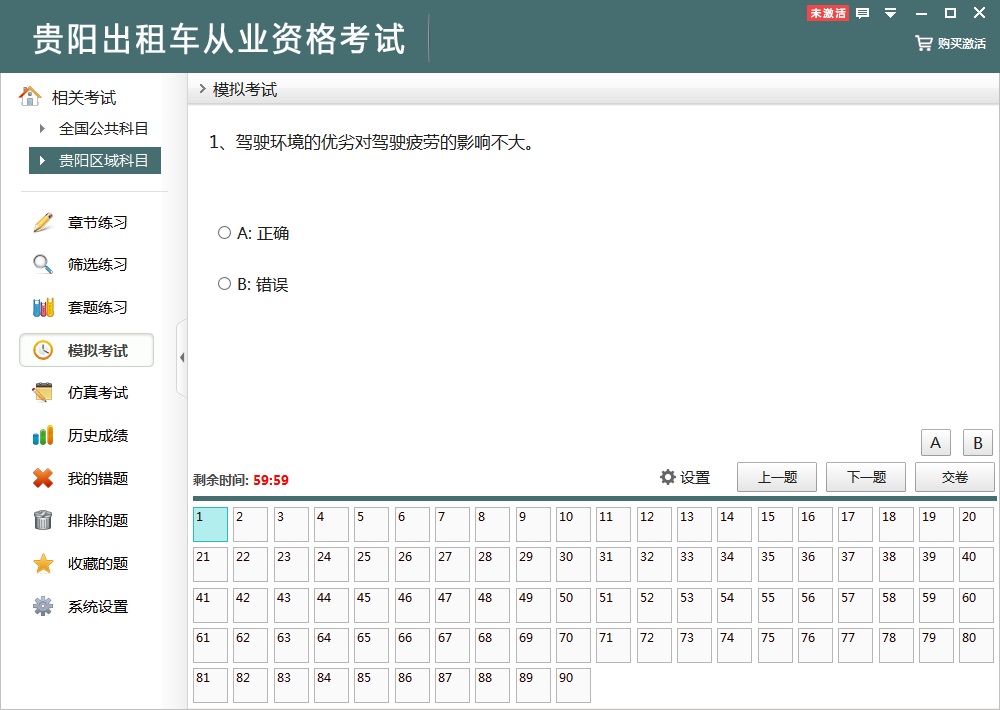The width and height of the screenshot is (1000, 710).
Task: Click the books icon for 套题练习
Action: (x=43, y=308)
